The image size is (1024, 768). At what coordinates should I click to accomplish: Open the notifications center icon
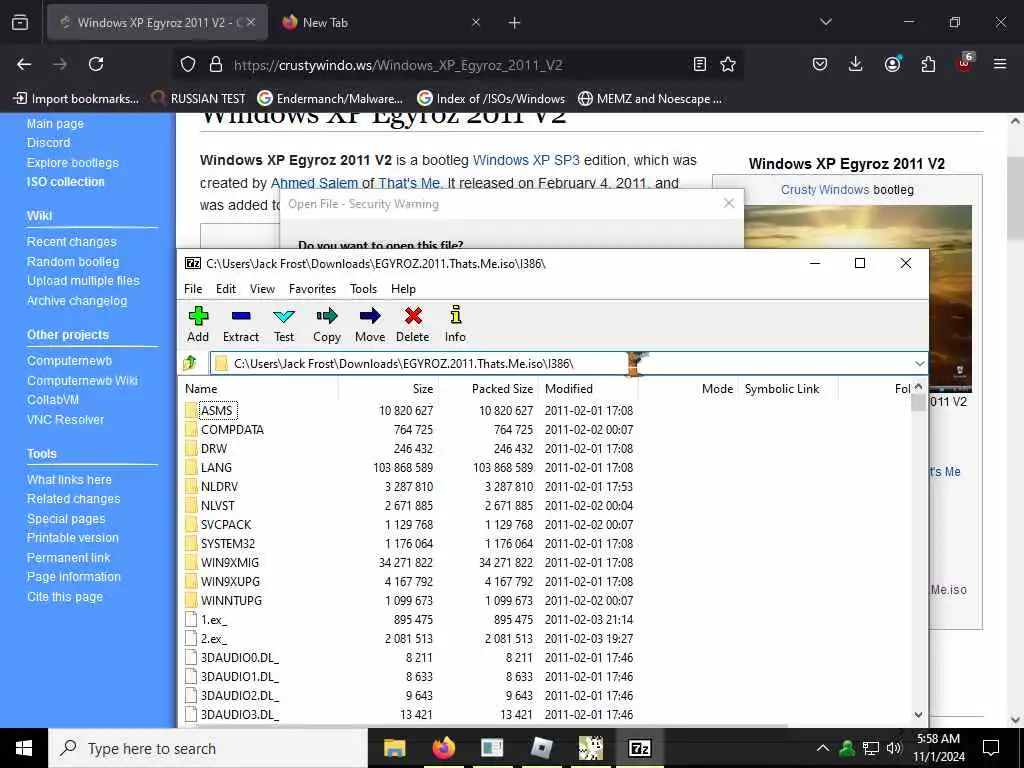pyautogui.click(x=991, y=748)
